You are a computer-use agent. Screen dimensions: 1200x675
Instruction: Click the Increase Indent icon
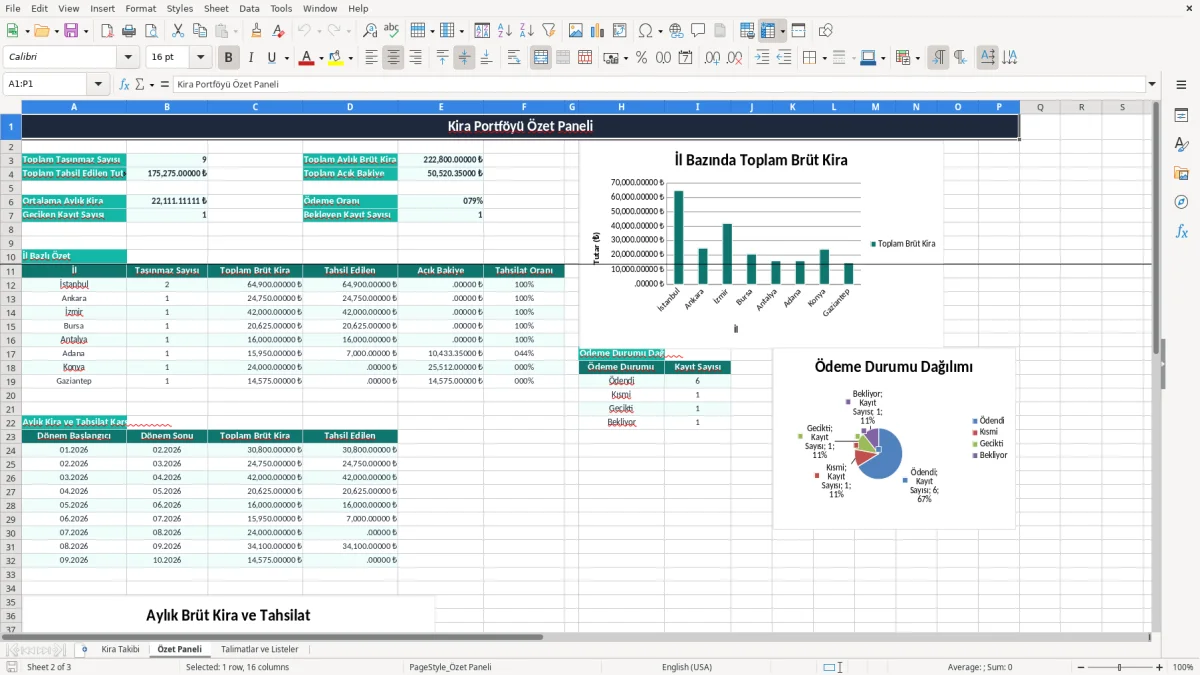tap(762, 58)
